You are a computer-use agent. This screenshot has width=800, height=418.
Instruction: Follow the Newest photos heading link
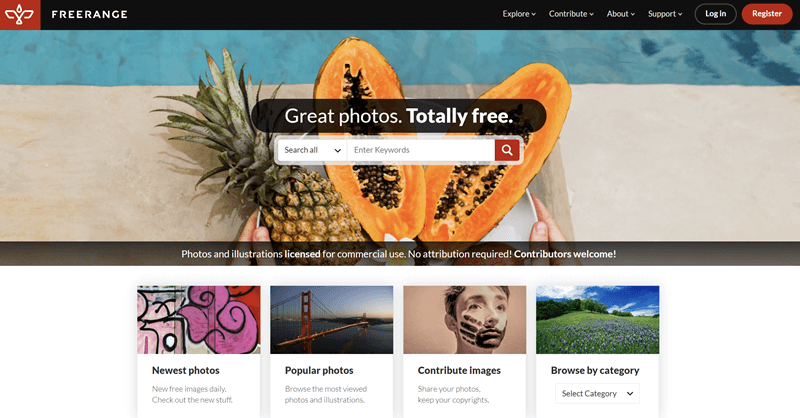(x=186, y=371)
